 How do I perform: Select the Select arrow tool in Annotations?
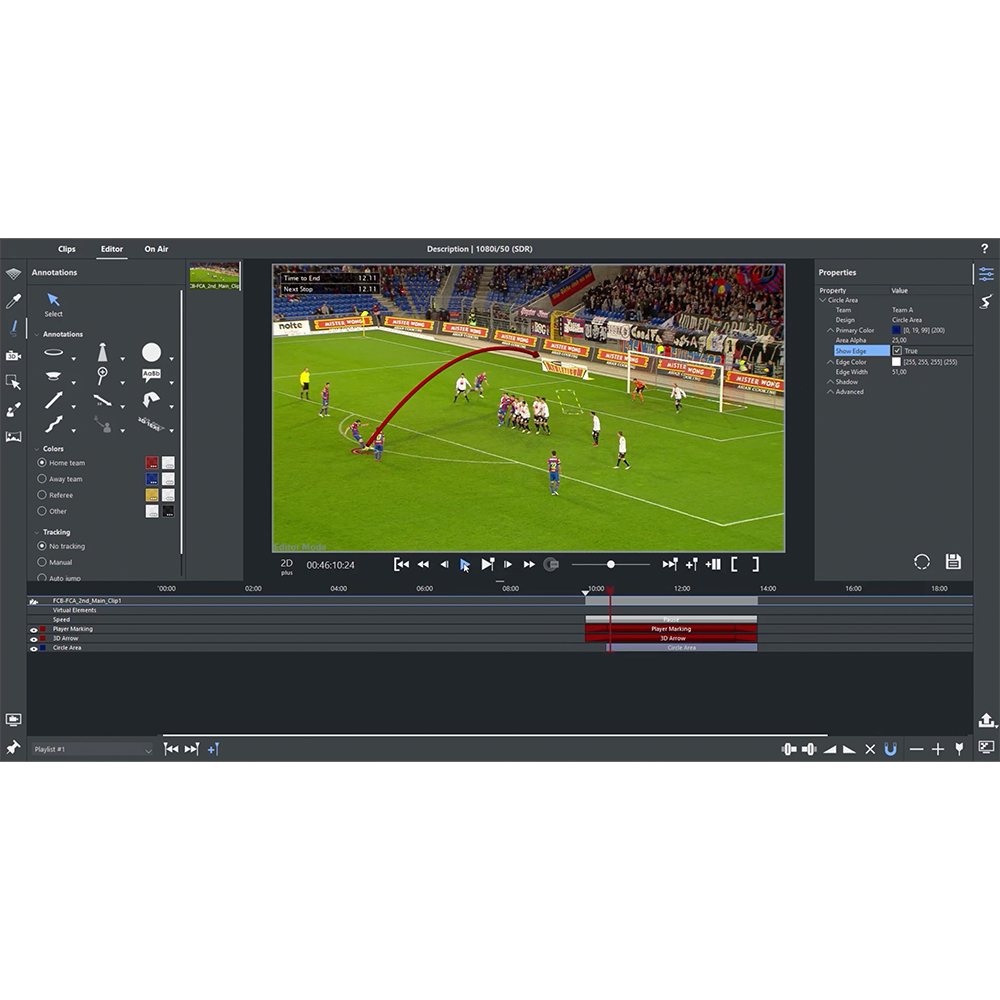click(54, 300)
